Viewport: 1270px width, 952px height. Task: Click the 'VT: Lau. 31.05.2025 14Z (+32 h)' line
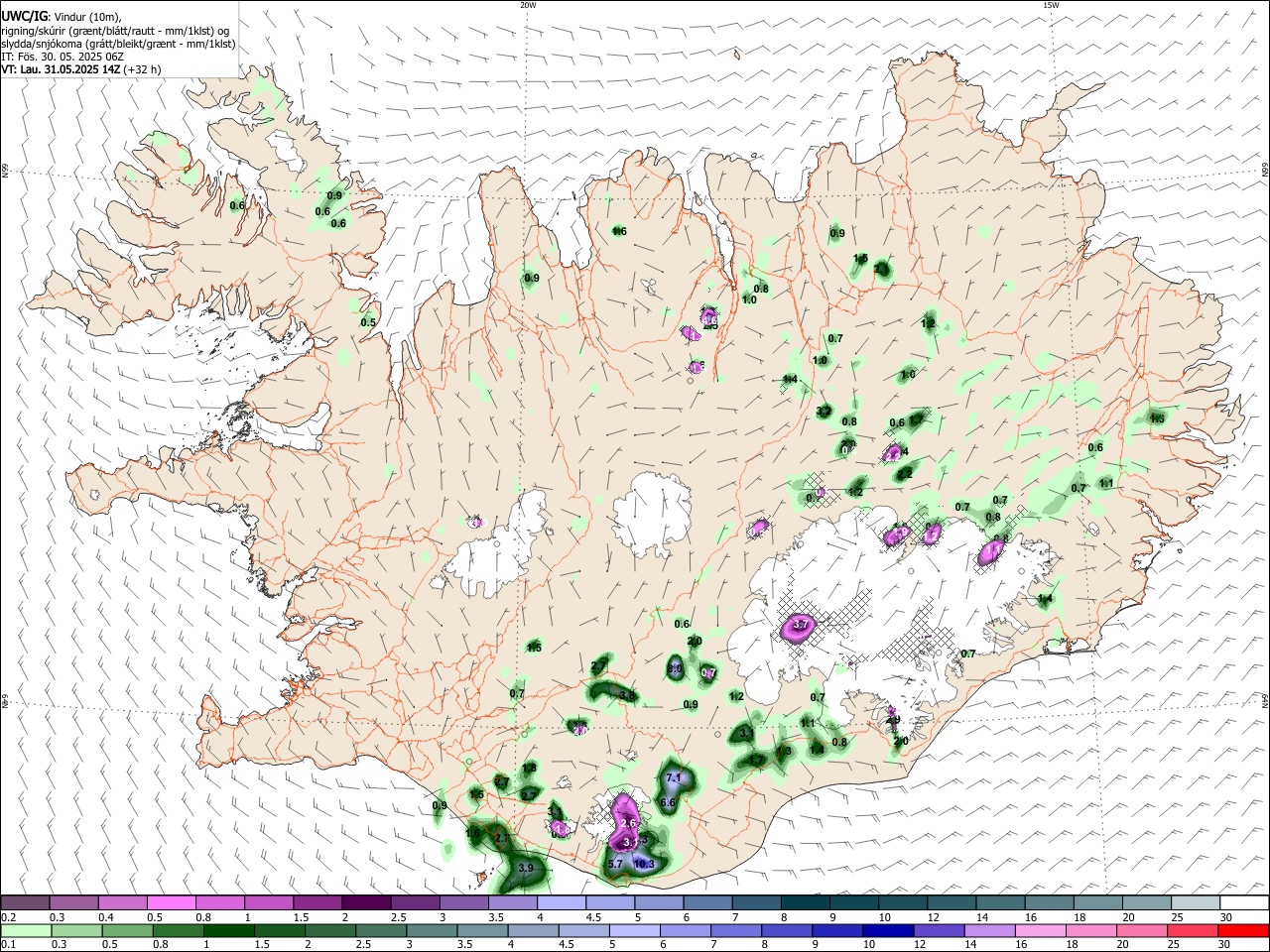81,69
